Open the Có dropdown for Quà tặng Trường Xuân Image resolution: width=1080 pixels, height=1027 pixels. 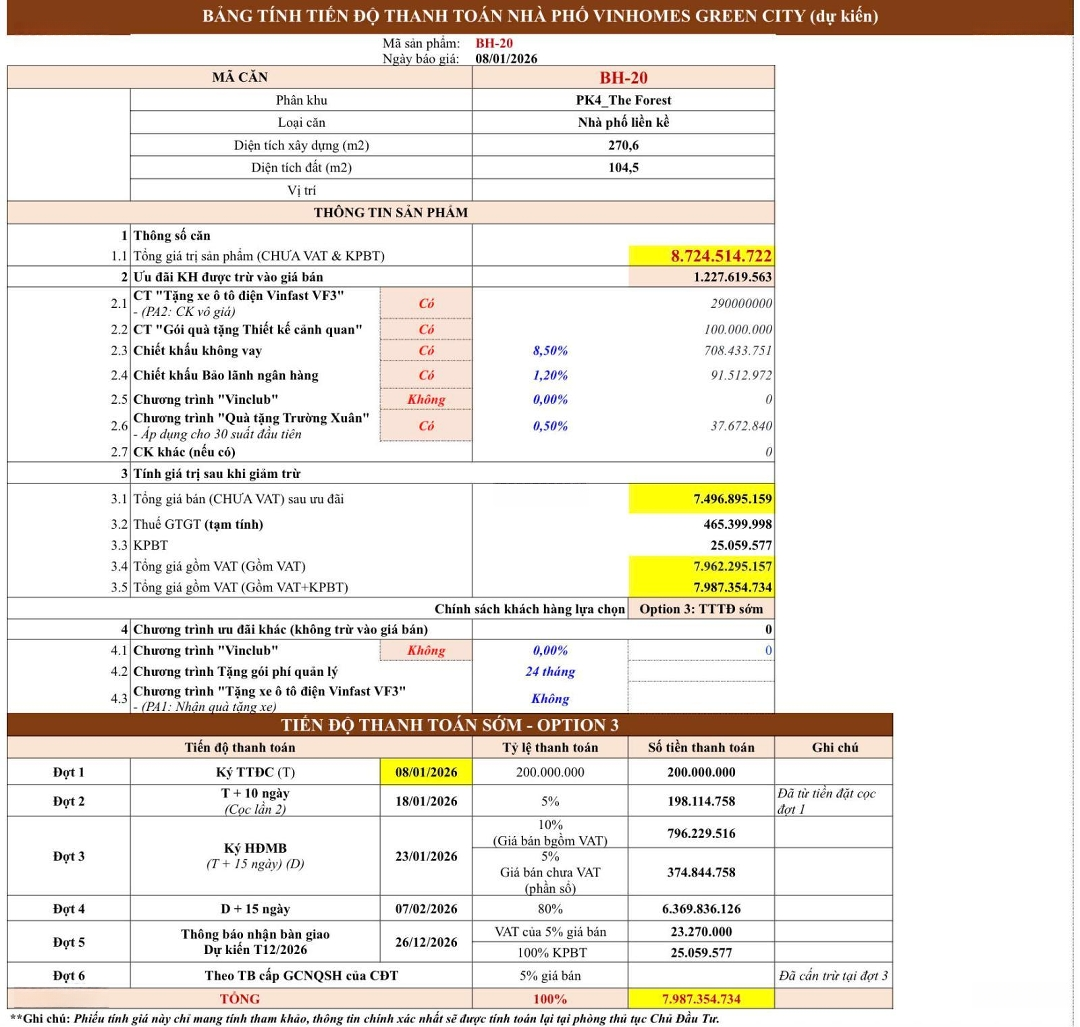point(426,426)
